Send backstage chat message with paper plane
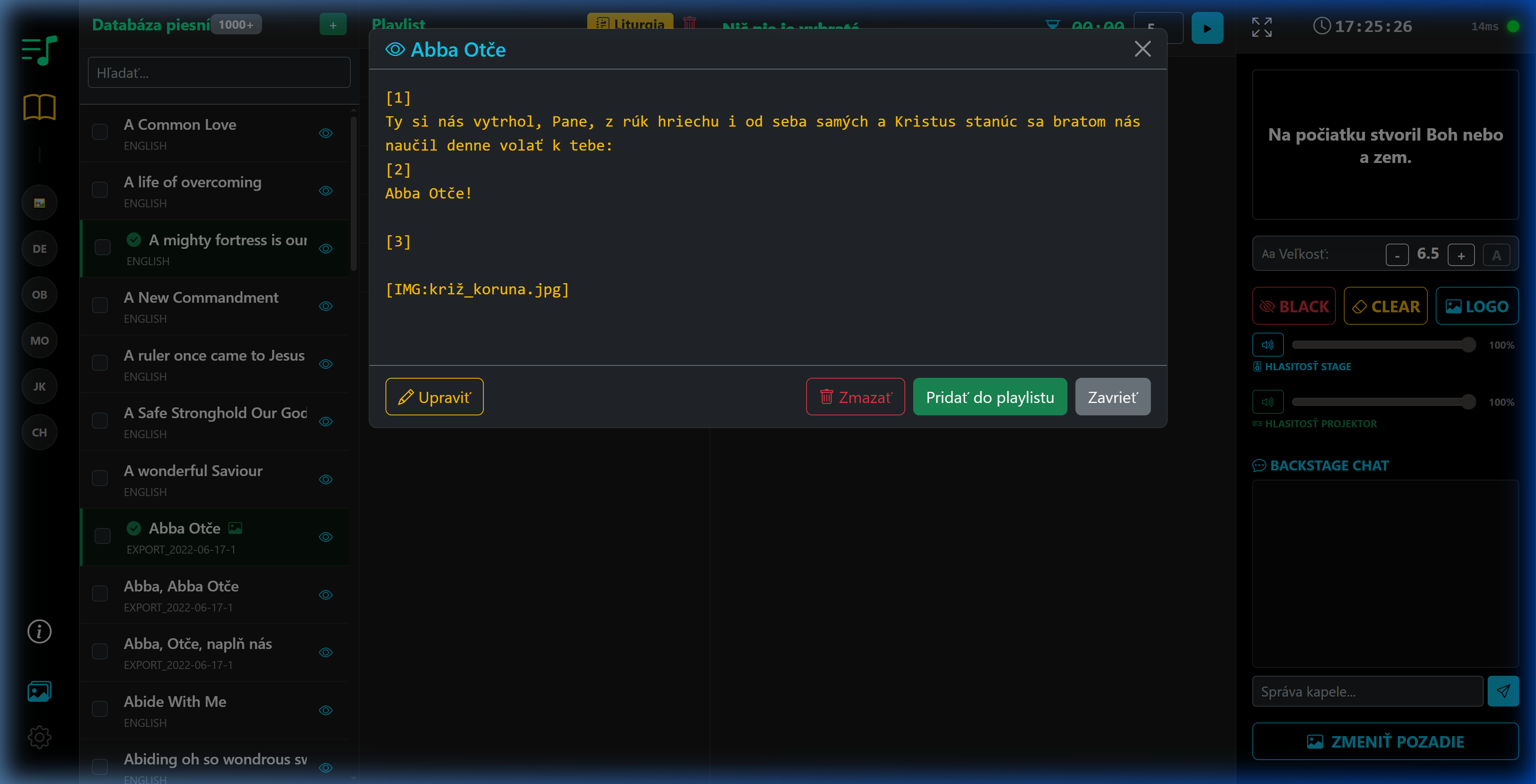Viewport: 1536px width, 784px height. point(1502,691)
